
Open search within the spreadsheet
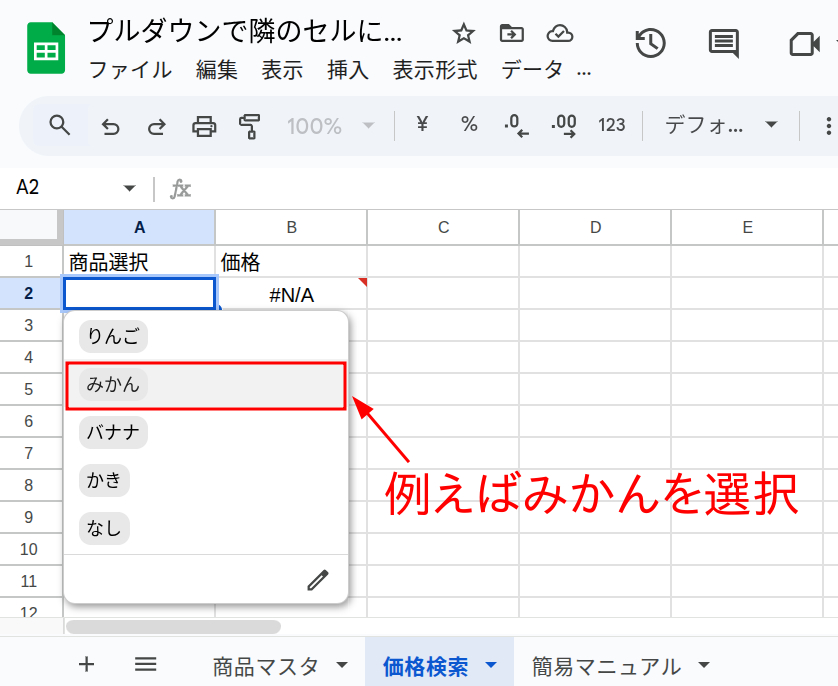click(59, 125)
